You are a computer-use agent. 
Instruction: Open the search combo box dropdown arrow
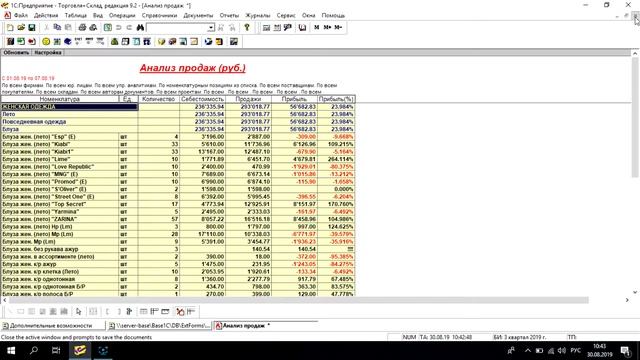click(211, 27)
